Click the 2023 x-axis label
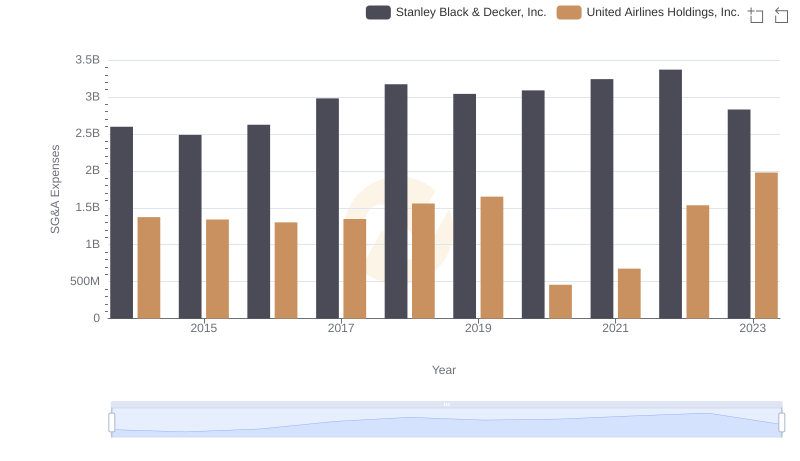 [753, 328]
